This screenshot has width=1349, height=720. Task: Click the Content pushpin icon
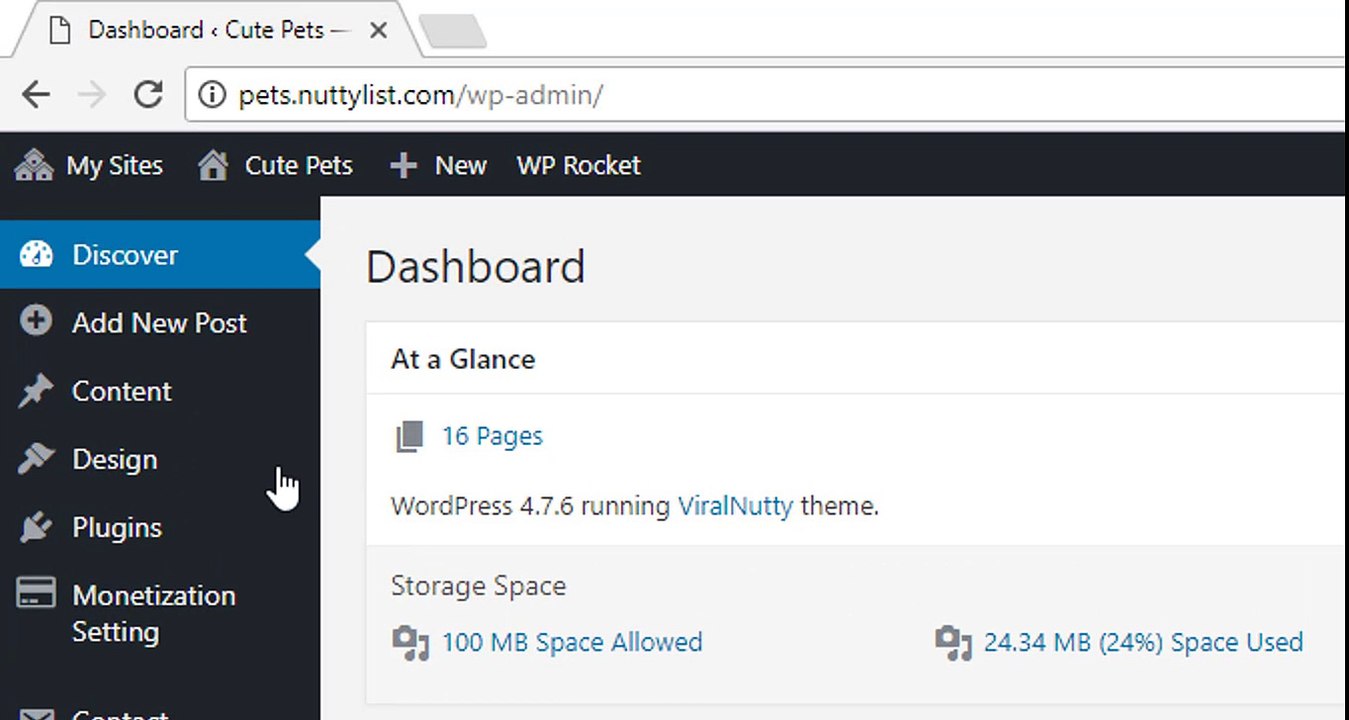point(36,391)
